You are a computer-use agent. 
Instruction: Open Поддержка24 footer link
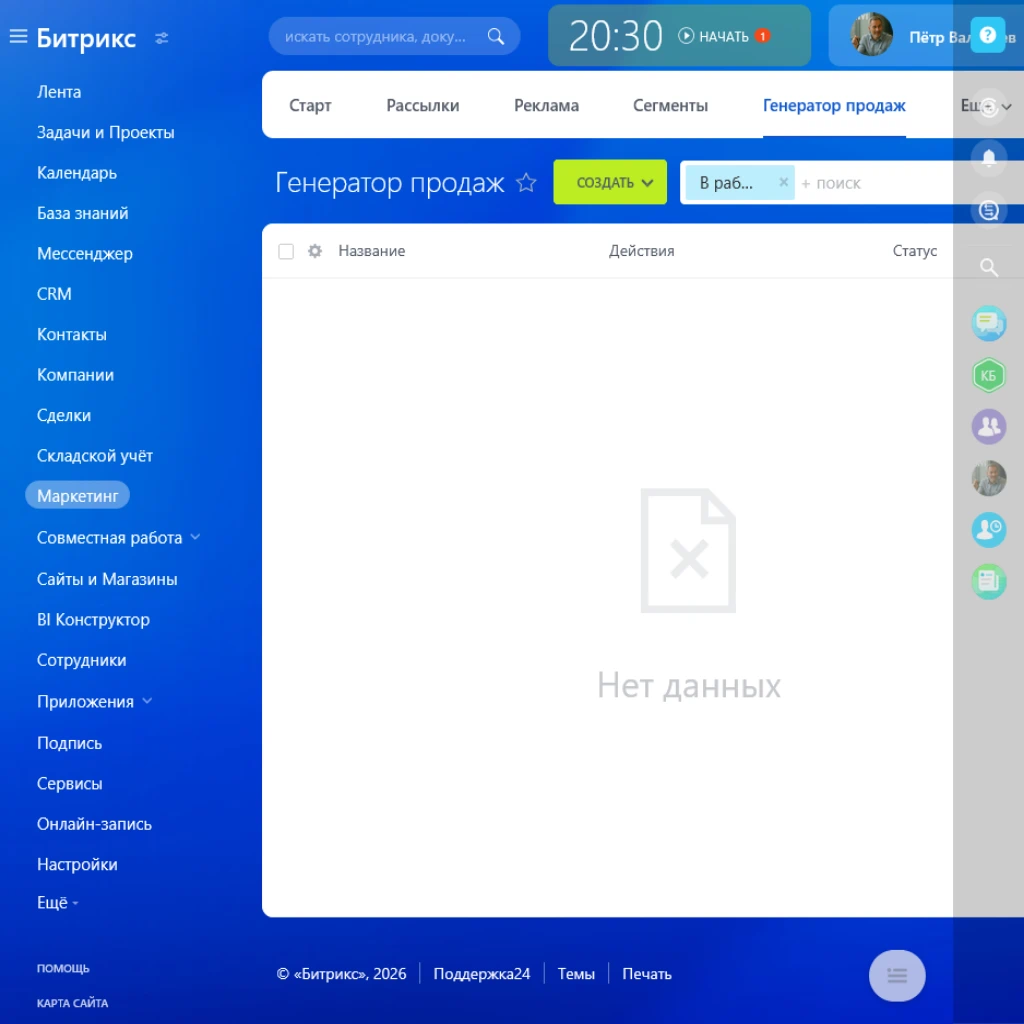tap(481, 974)
